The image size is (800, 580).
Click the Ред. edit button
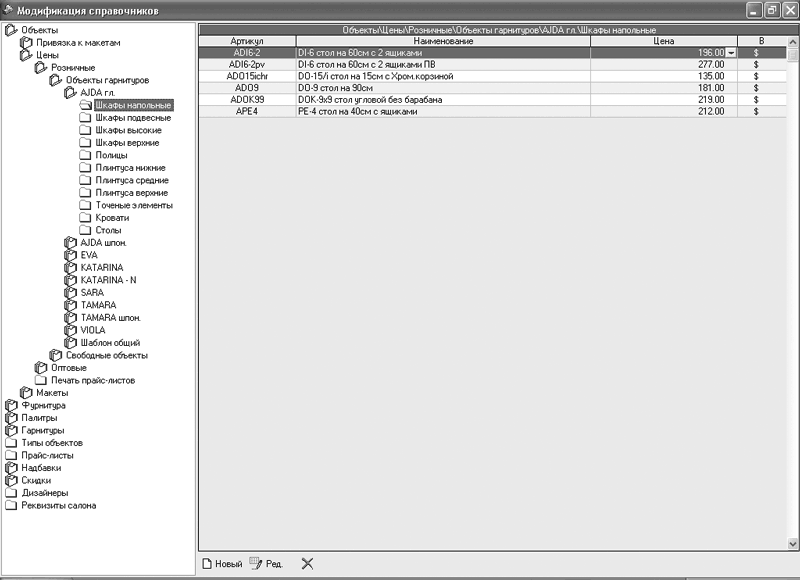(x=266, y=564)
